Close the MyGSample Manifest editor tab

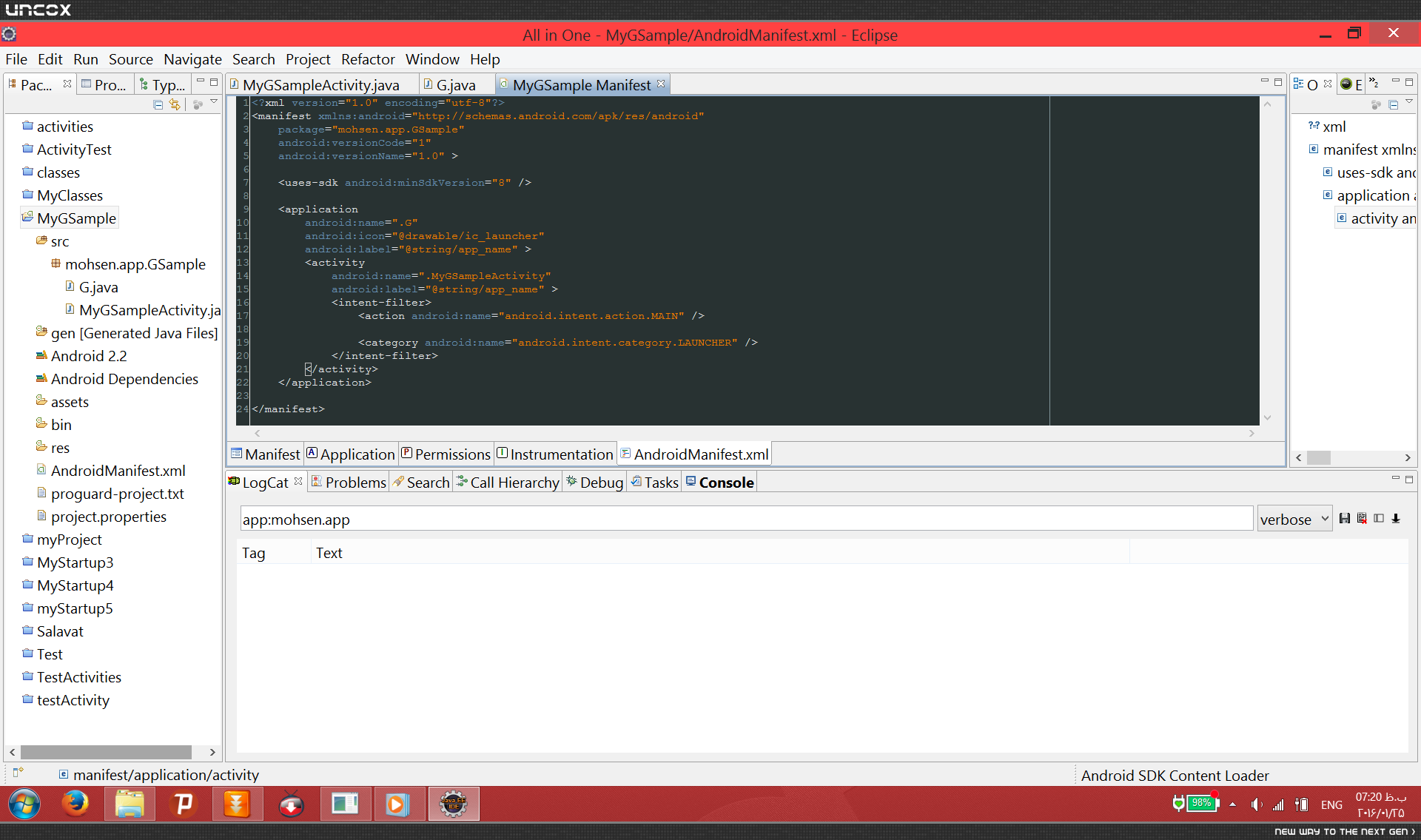pos(661,84)
